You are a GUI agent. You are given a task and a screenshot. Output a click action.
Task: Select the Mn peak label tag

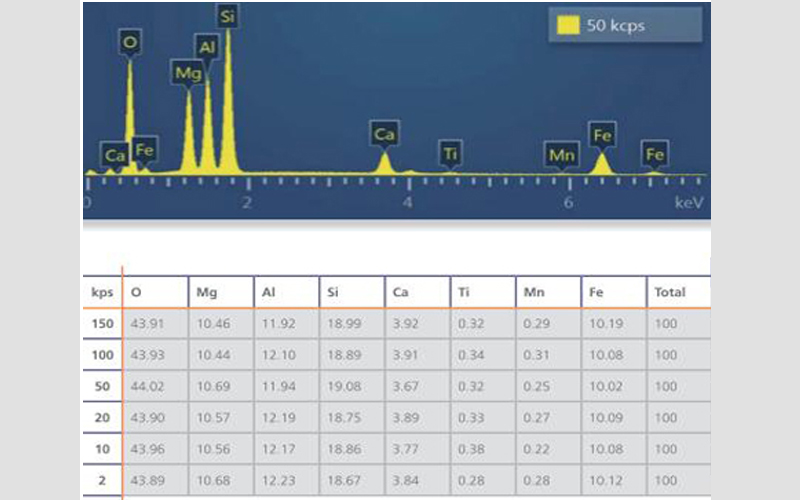point(562,154)
